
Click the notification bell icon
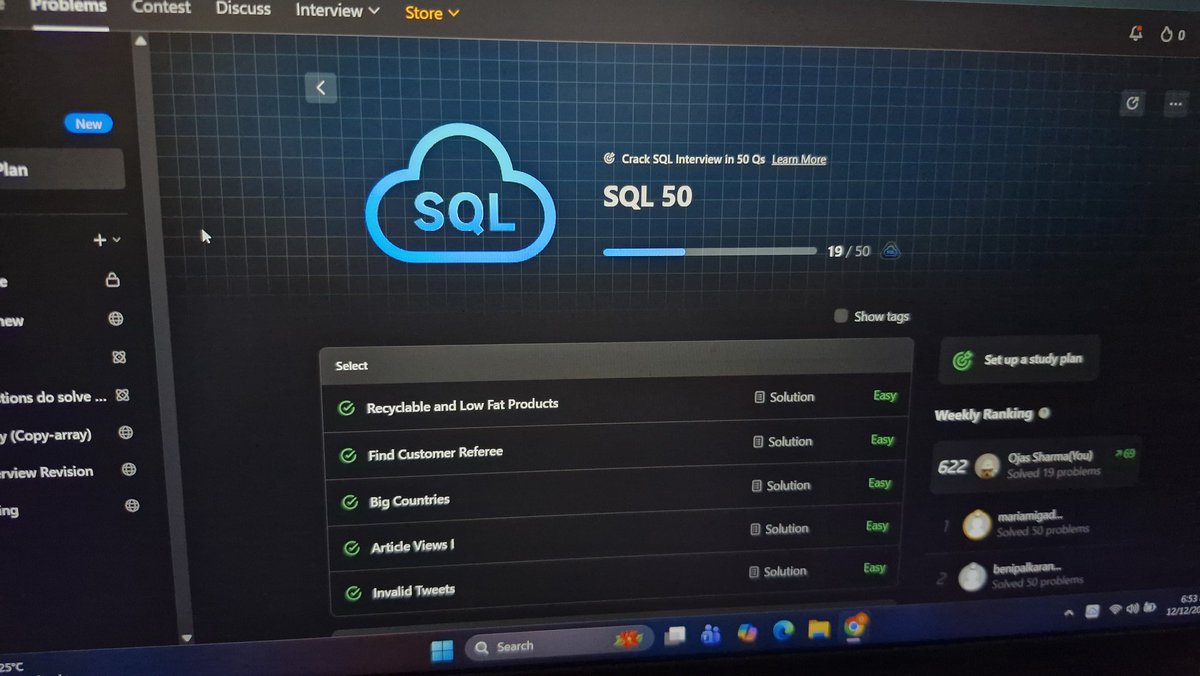1135,33
